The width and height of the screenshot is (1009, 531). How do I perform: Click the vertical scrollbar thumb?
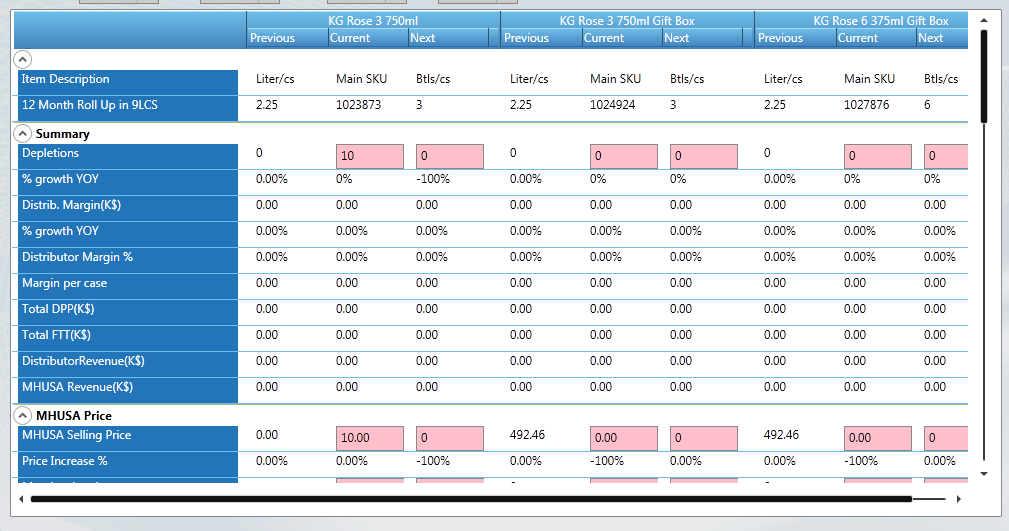click(x=984, y=76)
